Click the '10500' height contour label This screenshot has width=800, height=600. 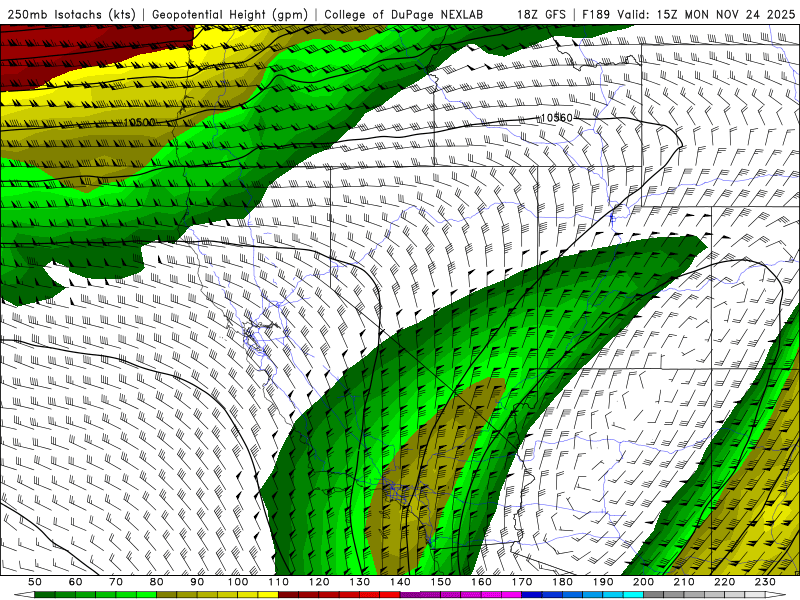coord(139,122)
